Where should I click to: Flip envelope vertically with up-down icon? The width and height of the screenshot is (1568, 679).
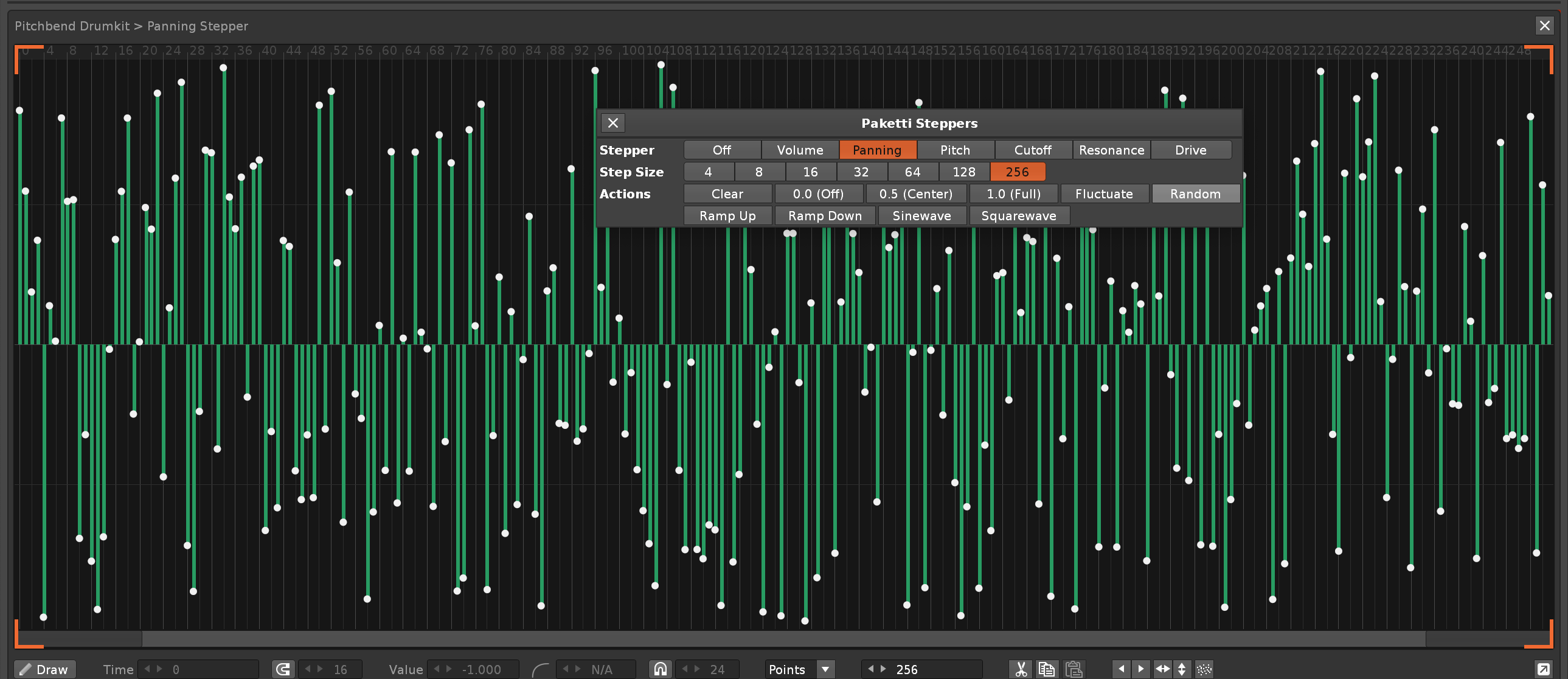pos(1182,669)
